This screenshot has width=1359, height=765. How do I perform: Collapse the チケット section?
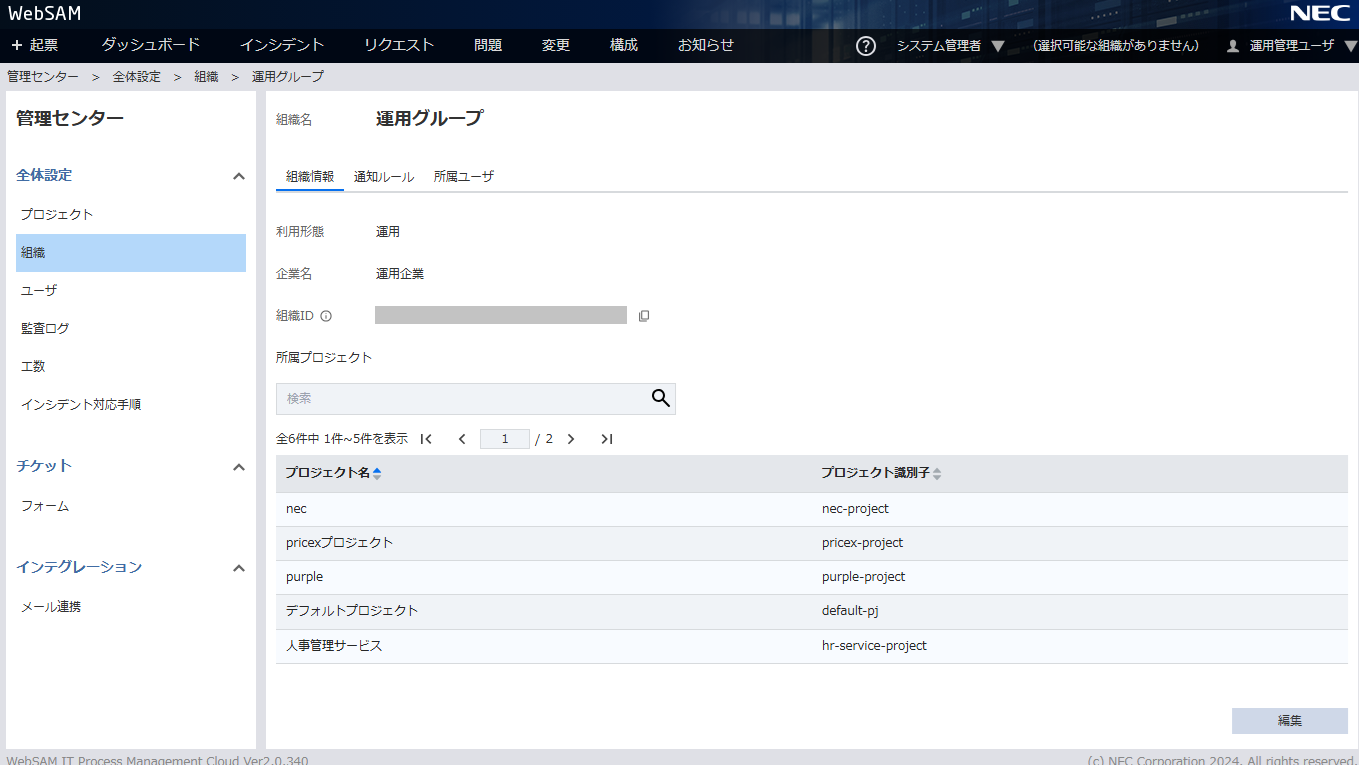pyautogui.click(x=239, y=467)
